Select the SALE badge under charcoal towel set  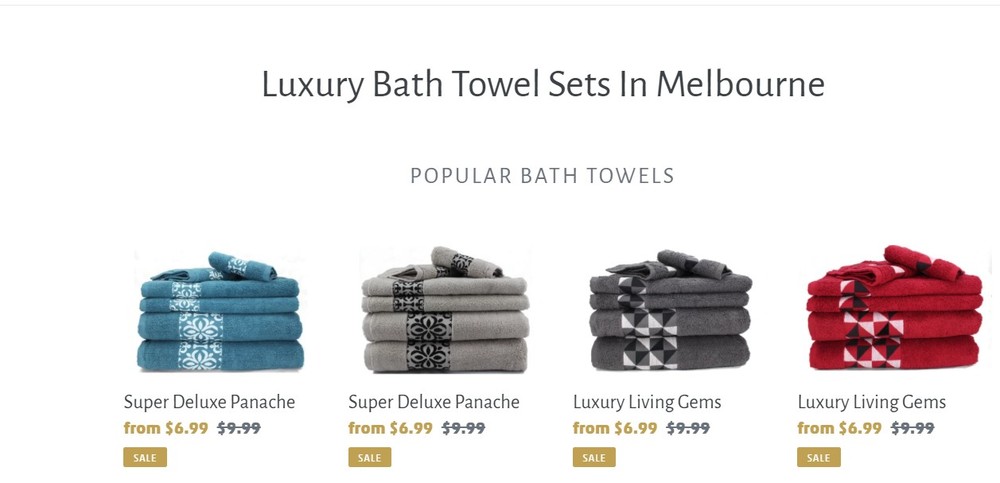[594, 457]
